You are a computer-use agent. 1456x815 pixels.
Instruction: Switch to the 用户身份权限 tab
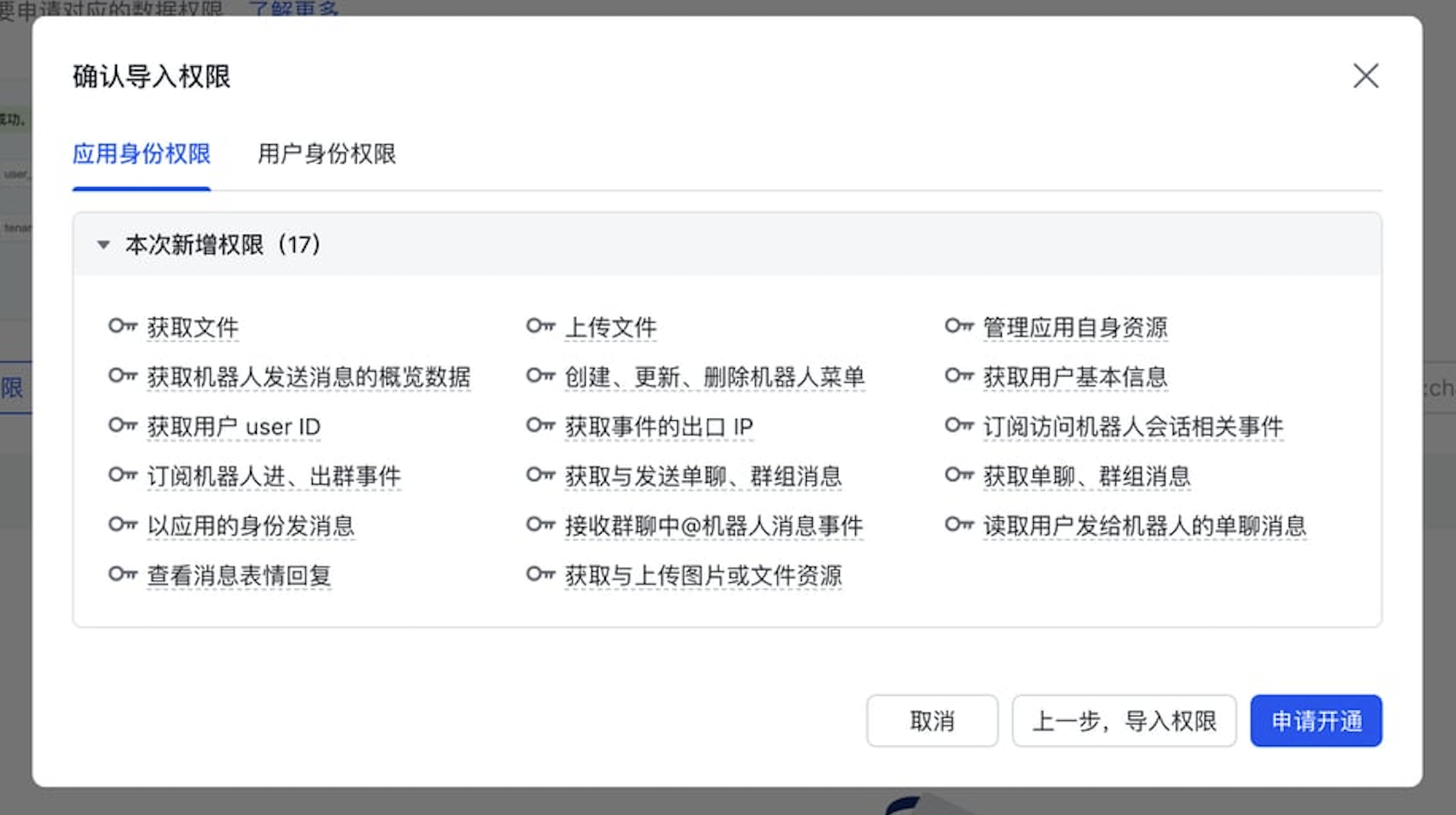326,154
